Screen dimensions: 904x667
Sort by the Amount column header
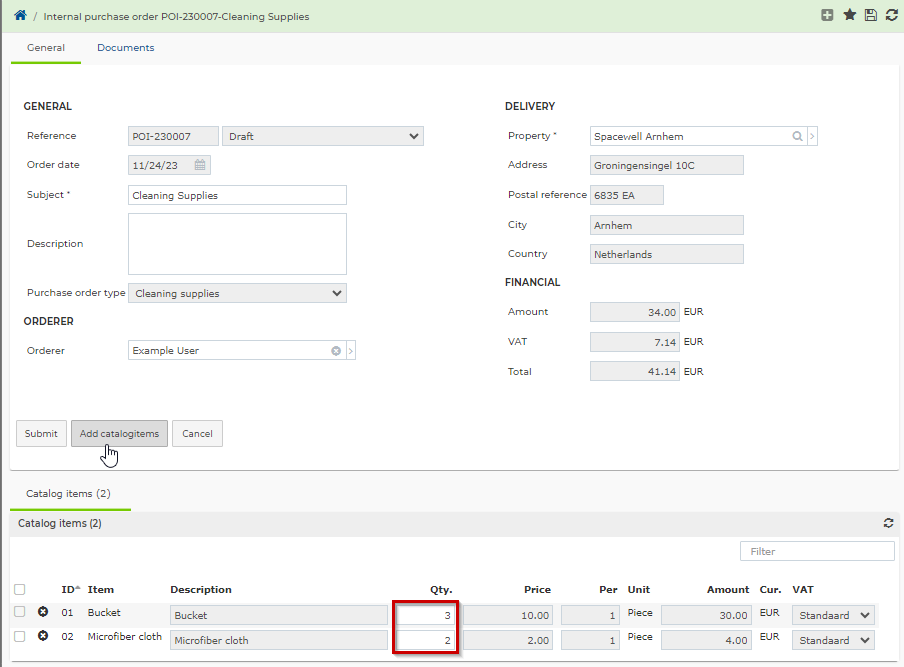728,589
